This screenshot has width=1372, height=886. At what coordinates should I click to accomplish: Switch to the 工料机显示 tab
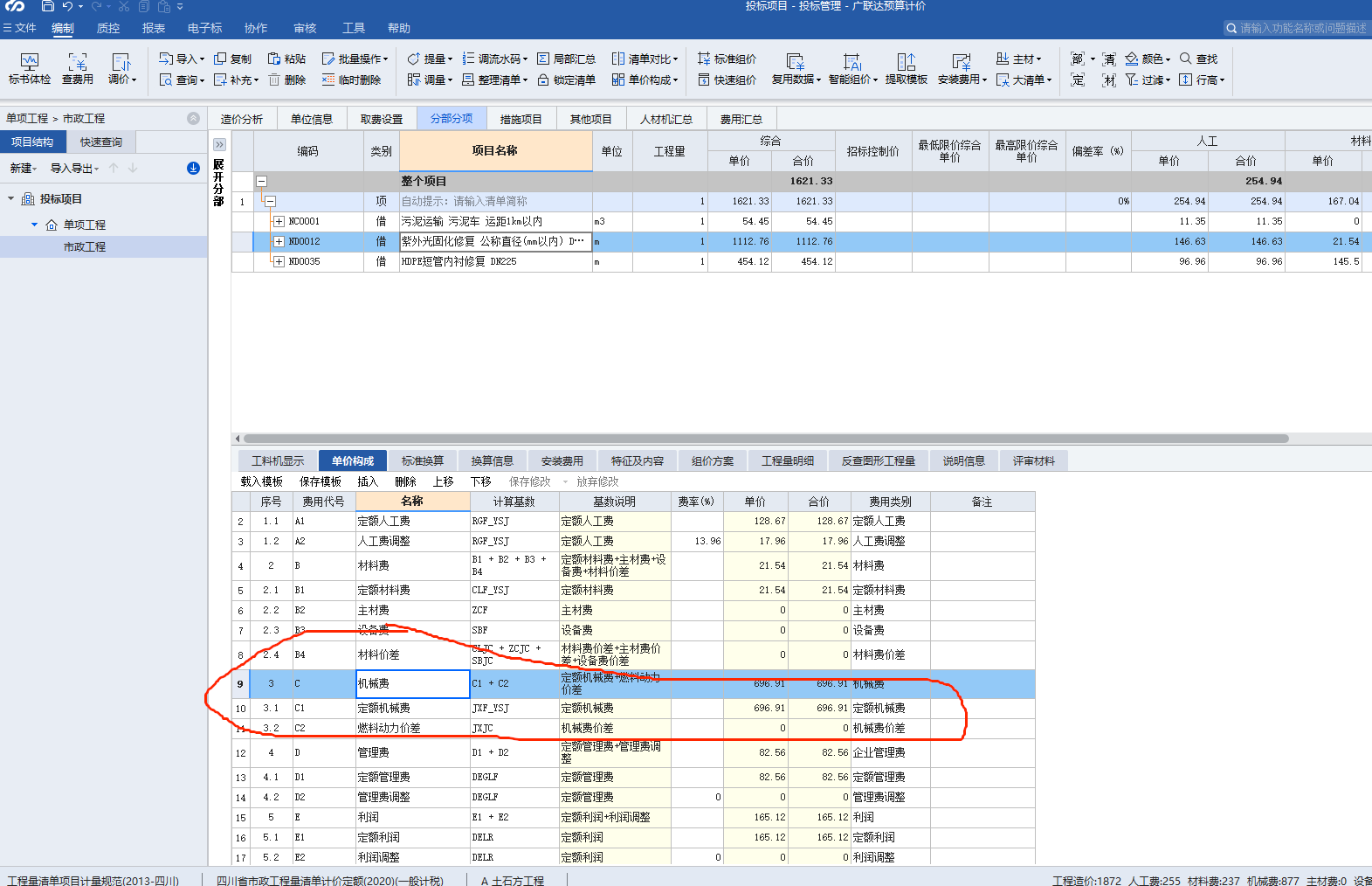(x=278, y=460)
